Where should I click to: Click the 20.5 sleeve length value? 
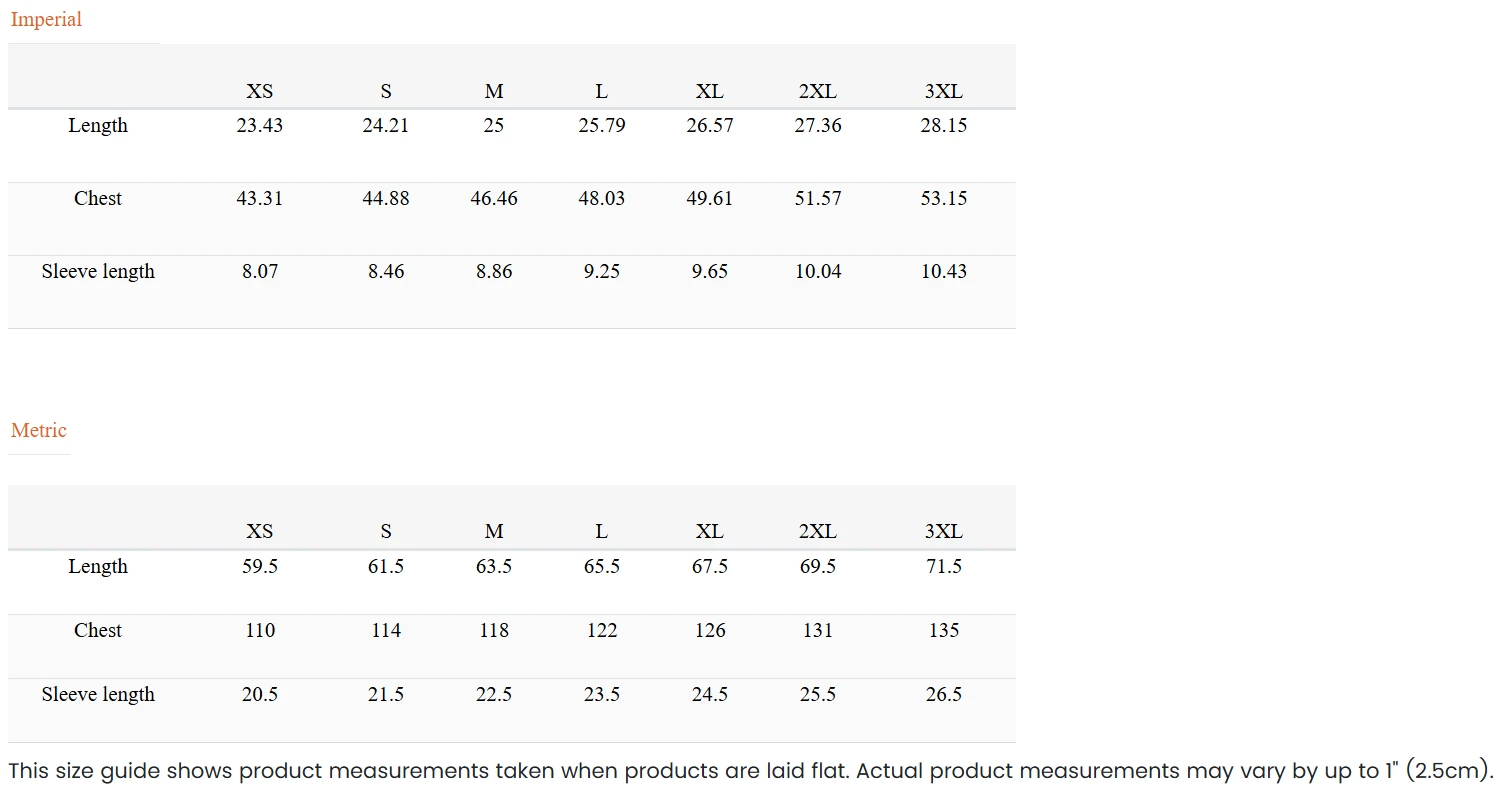click(x=260, y=695)
